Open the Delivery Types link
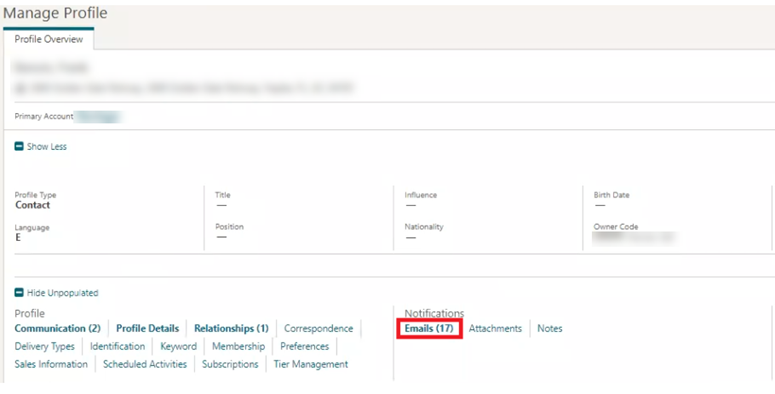This screenshot has height=394, width=775. (x=44, y=347)
